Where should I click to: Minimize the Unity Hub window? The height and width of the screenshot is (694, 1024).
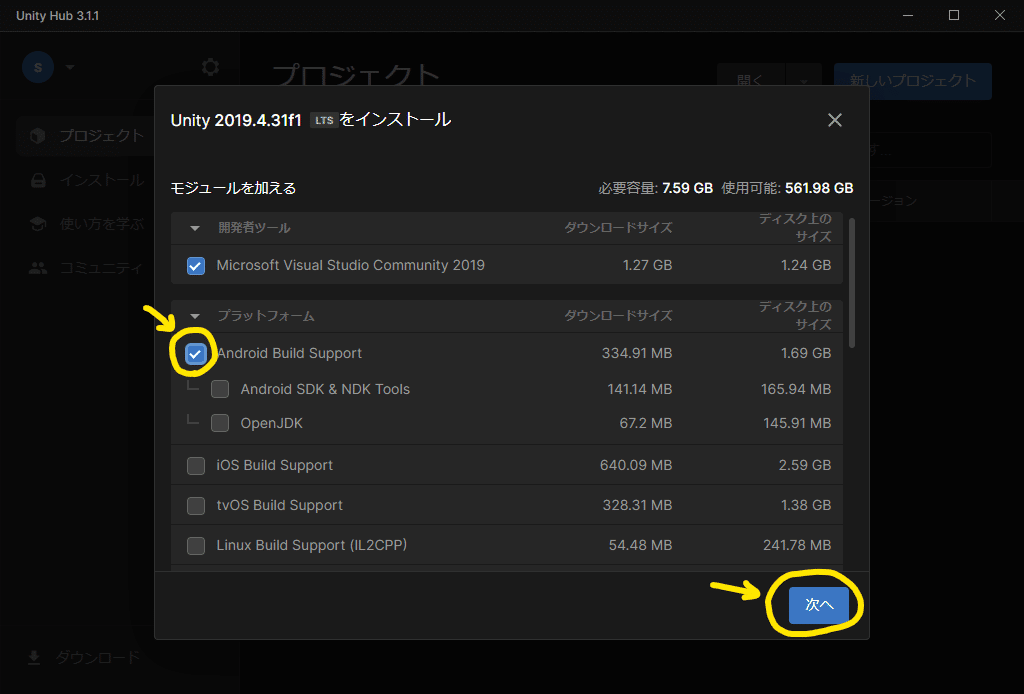coord(908,15)
